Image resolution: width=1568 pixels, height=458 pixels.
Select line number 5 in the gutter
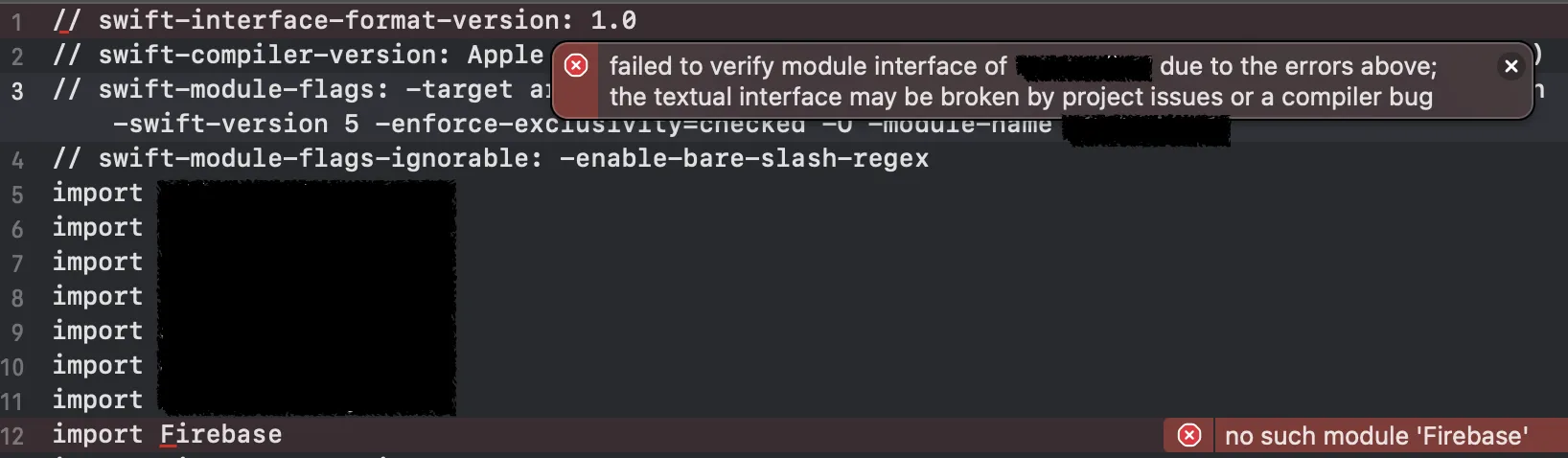point(16,195)
